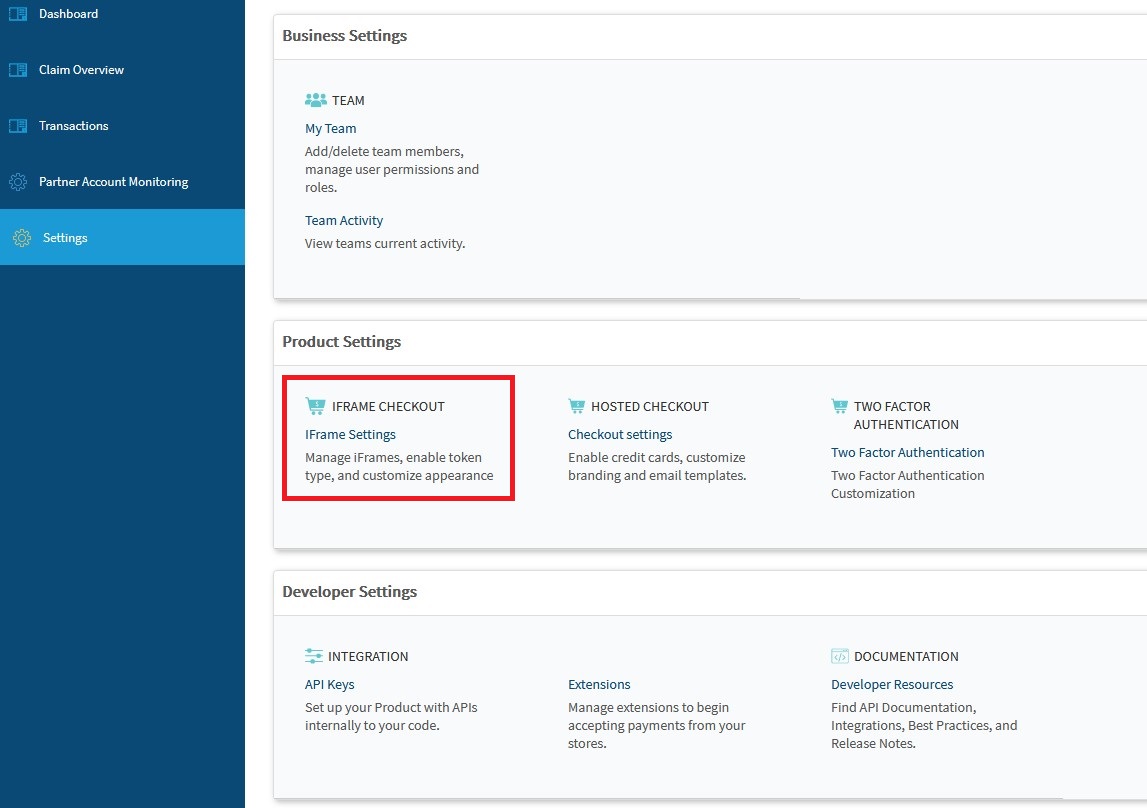
Task: Select Transactions in the sidebar menu
Action: click(x=73, y=126)
